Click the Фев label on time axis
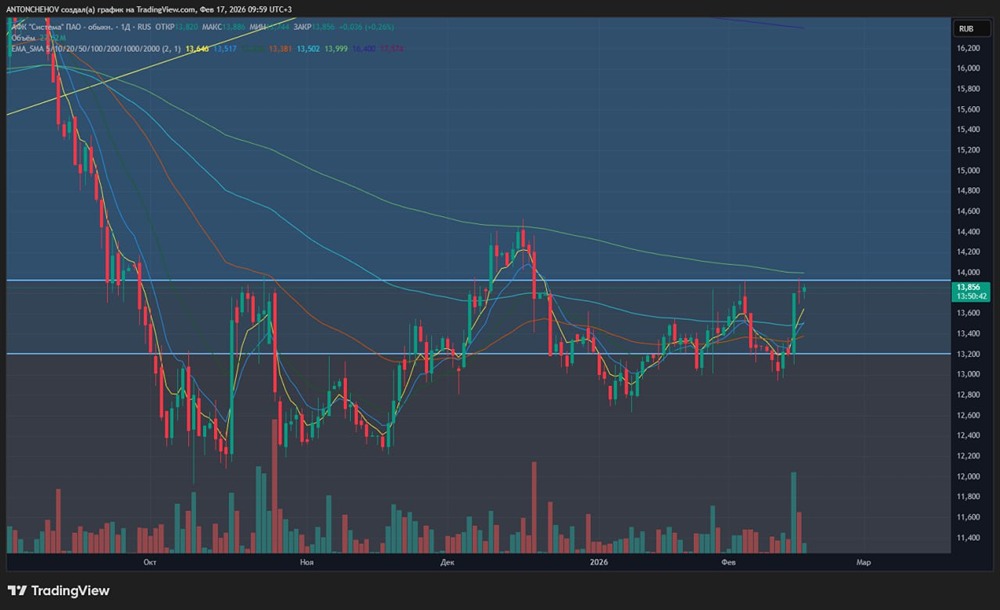The image size is (1000, 610). coord(730,562)
